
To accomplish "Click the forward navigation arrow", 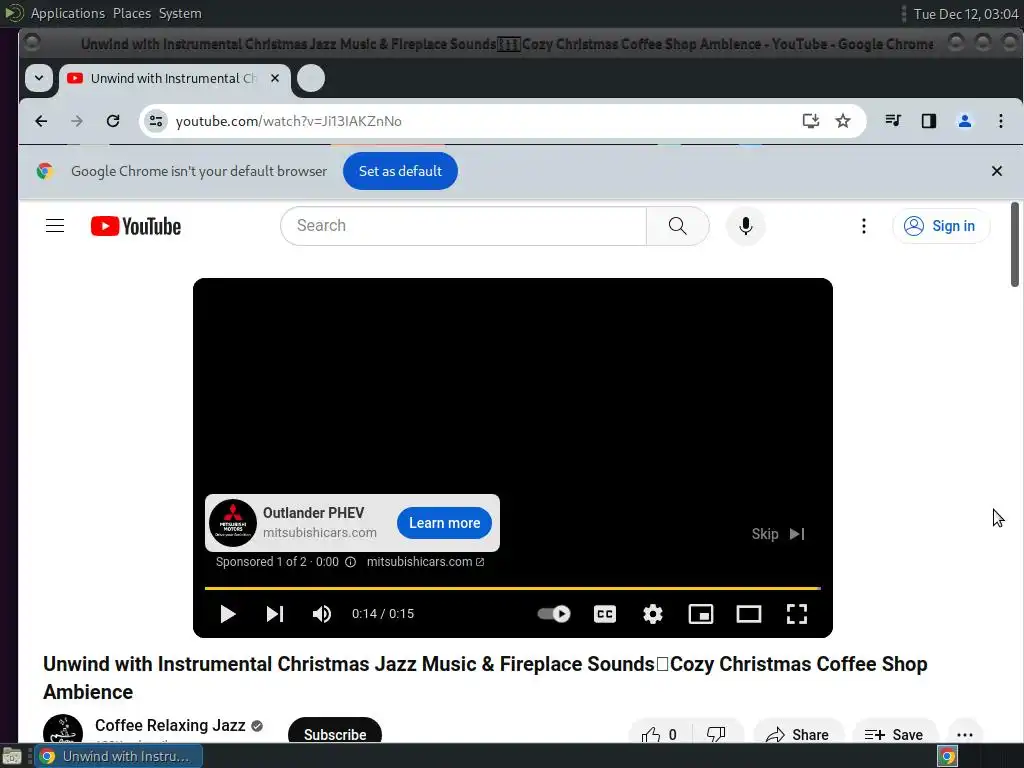I will point(77,121).
